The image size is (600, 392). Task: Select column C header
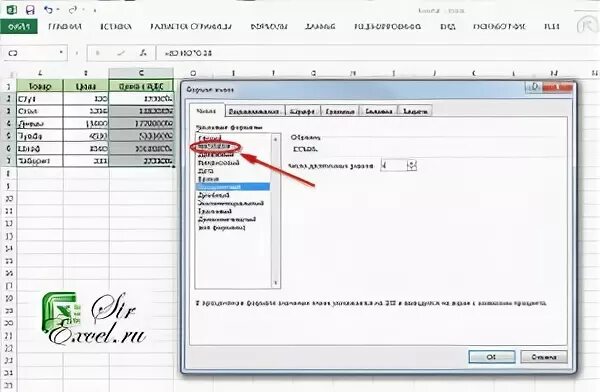click(141, 73)
